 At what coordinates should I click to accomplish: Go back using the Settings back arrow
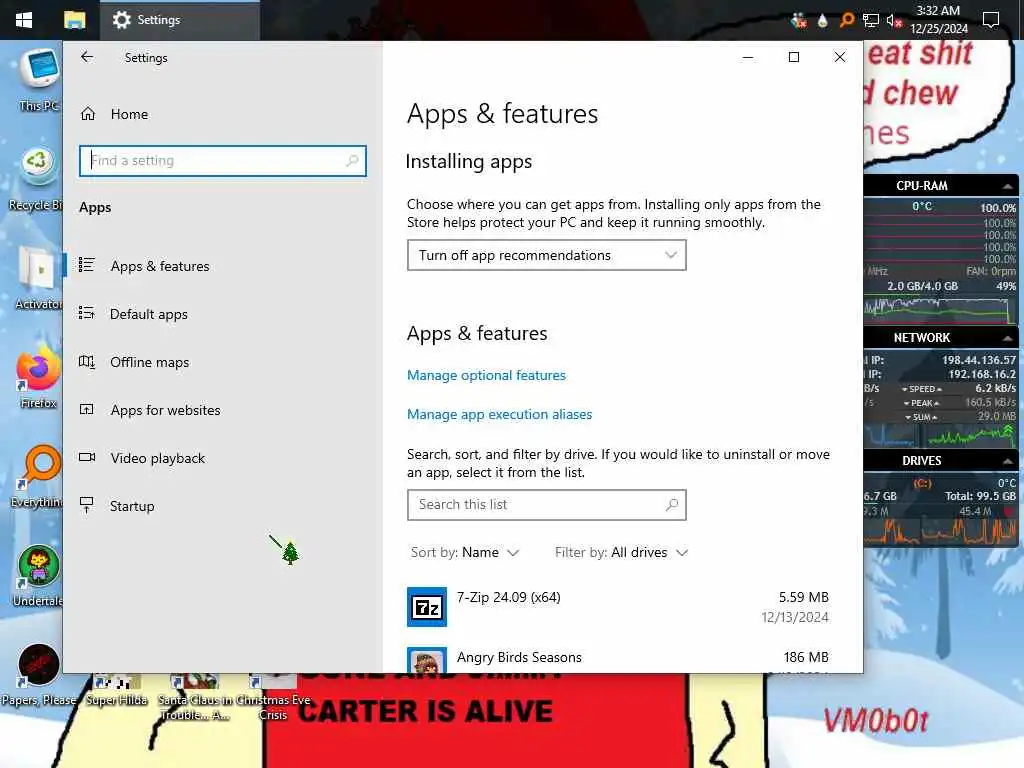87,57
